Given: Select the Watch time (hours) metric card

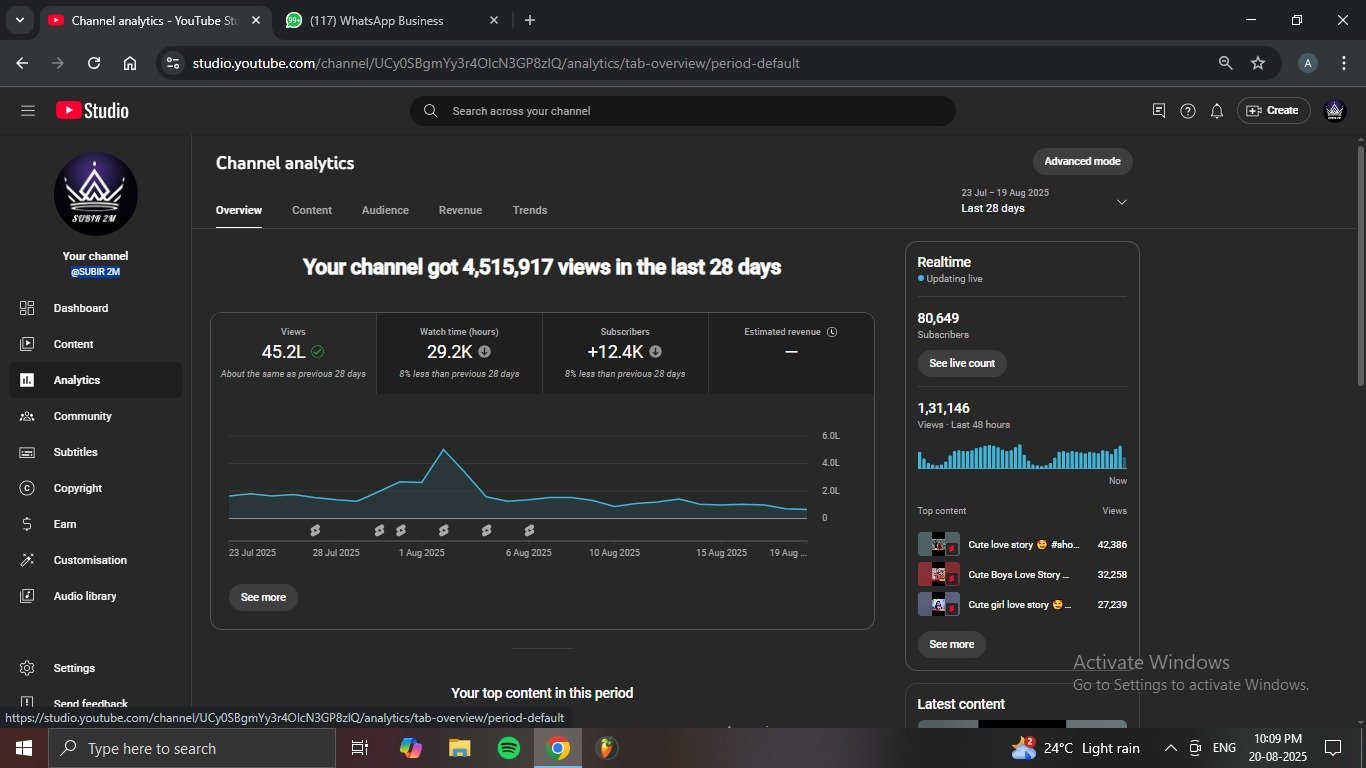Looking at the screenshot, I should [x=459, y=353].
